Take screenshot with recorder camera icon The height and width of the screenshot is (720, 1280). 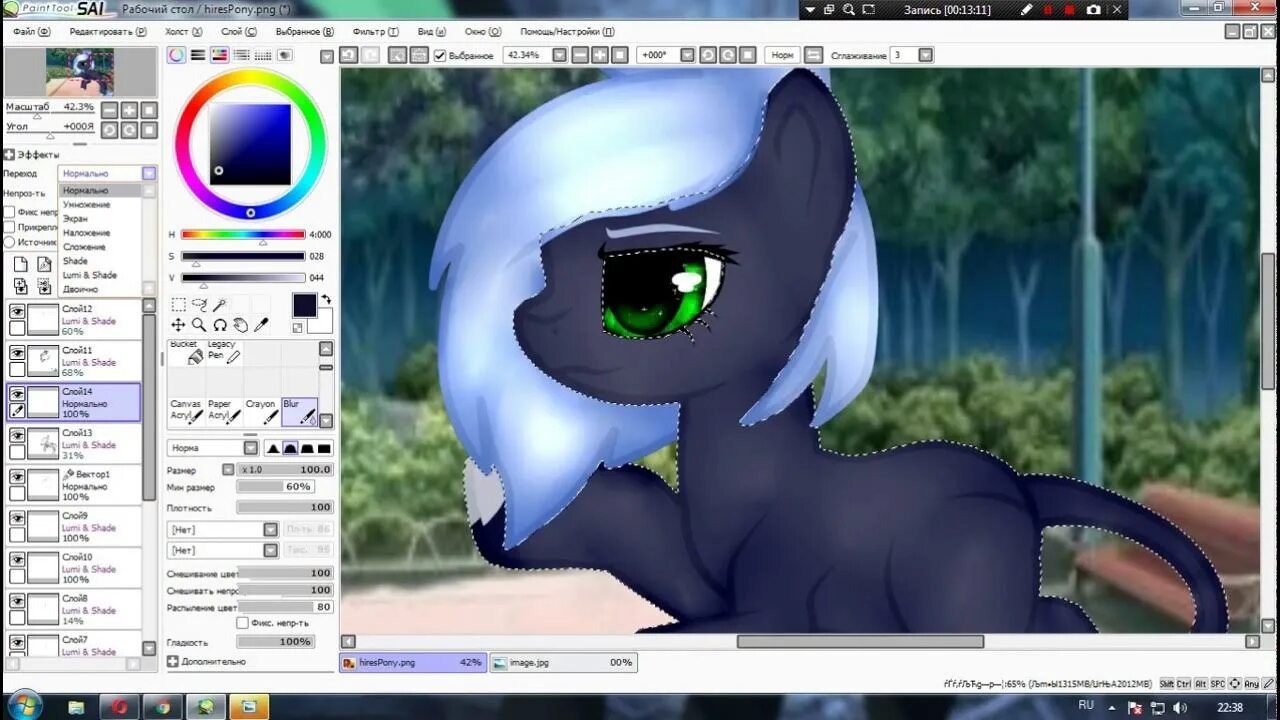pos(1093,10)
